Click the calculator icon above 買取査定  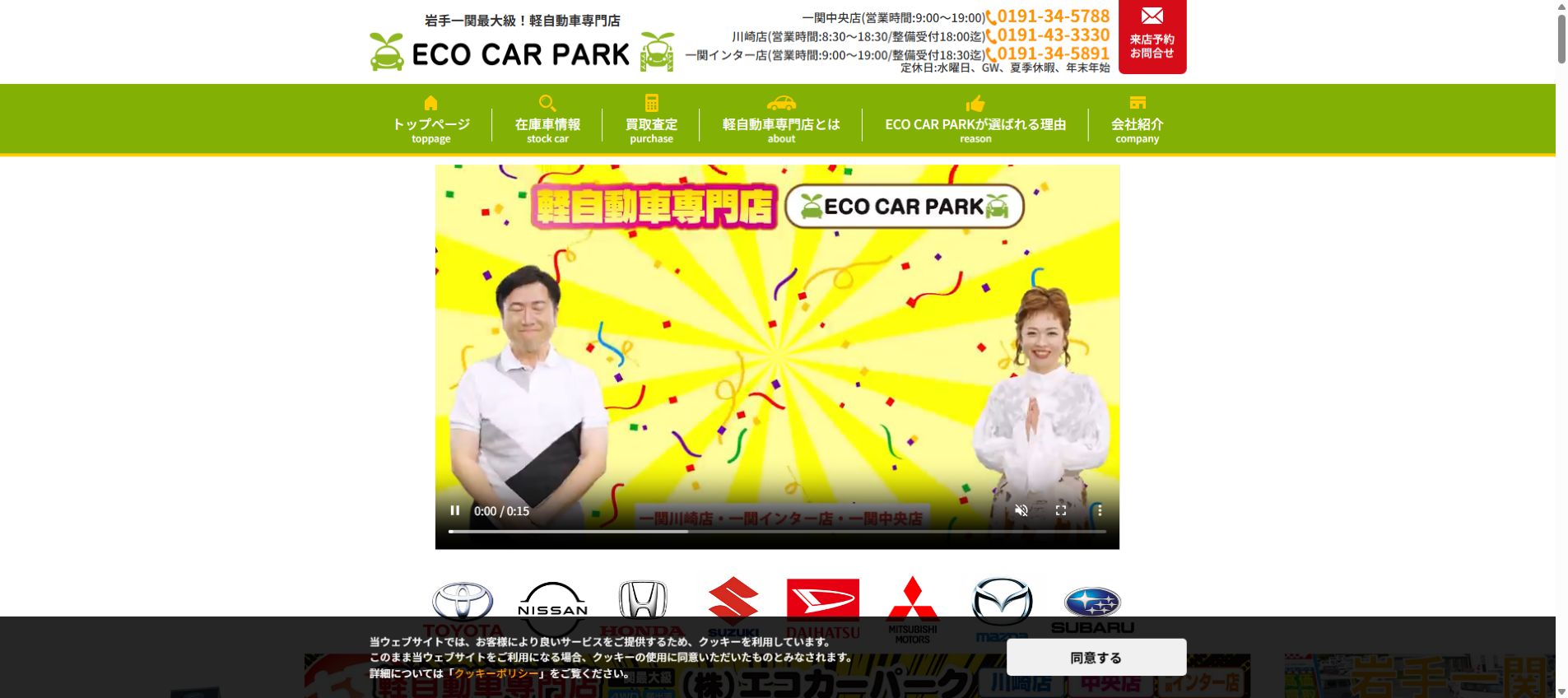[x=652, y=103]
